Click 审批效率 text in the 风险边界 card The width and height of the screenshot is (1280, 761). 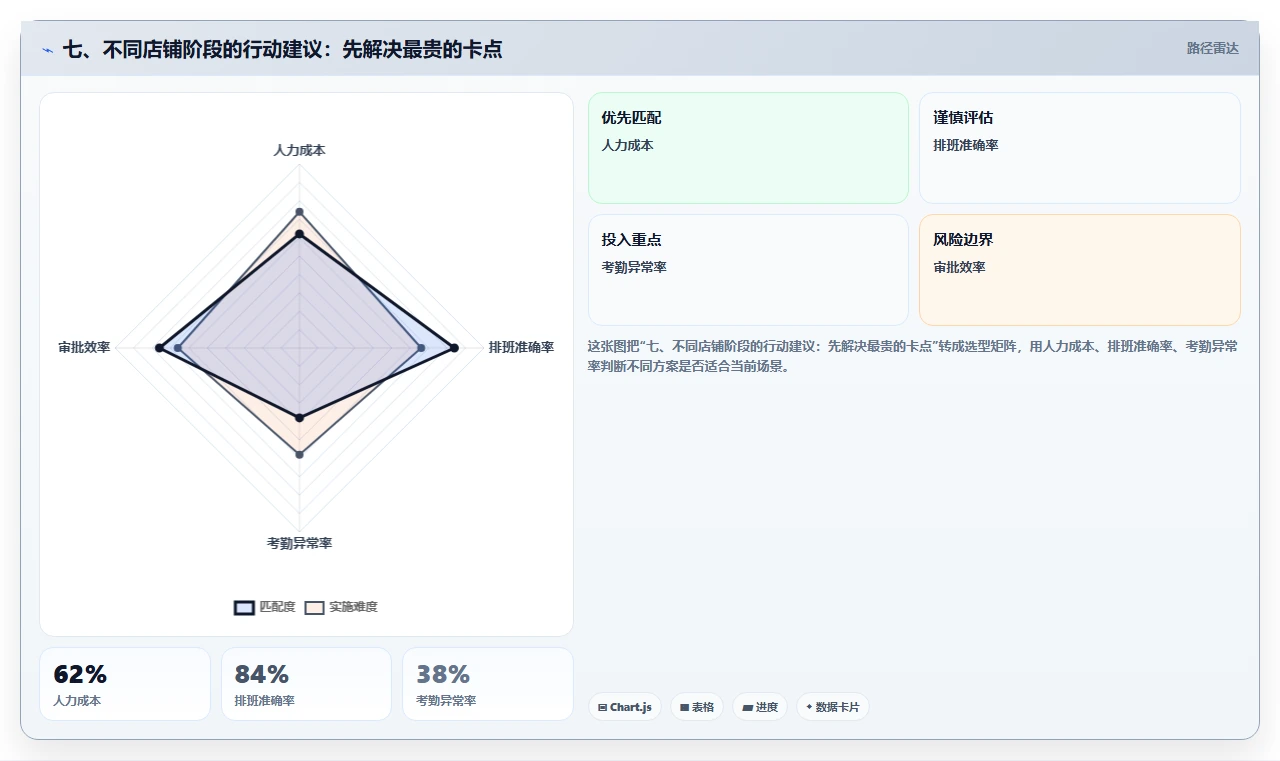coord(959,267)
